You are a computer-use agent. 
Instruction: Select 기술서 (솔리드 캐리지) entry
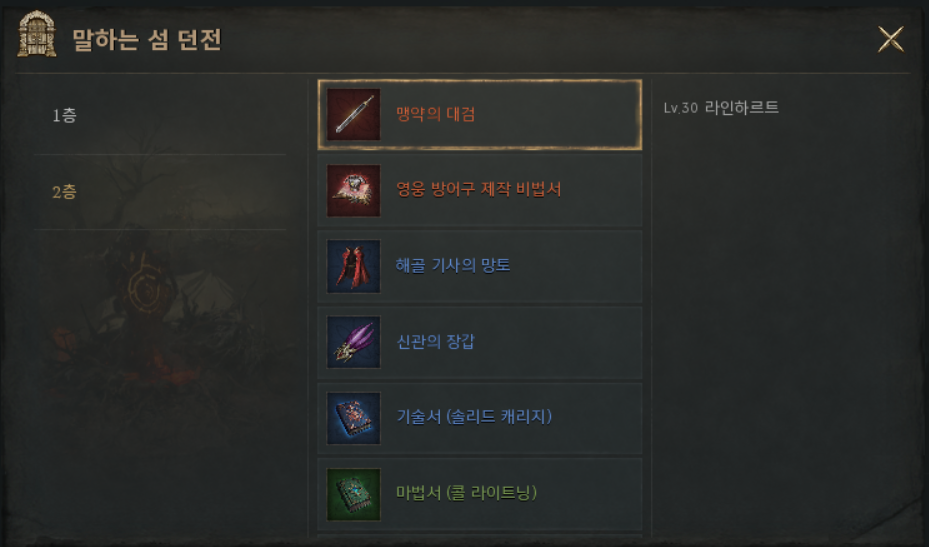click(480, 418)
